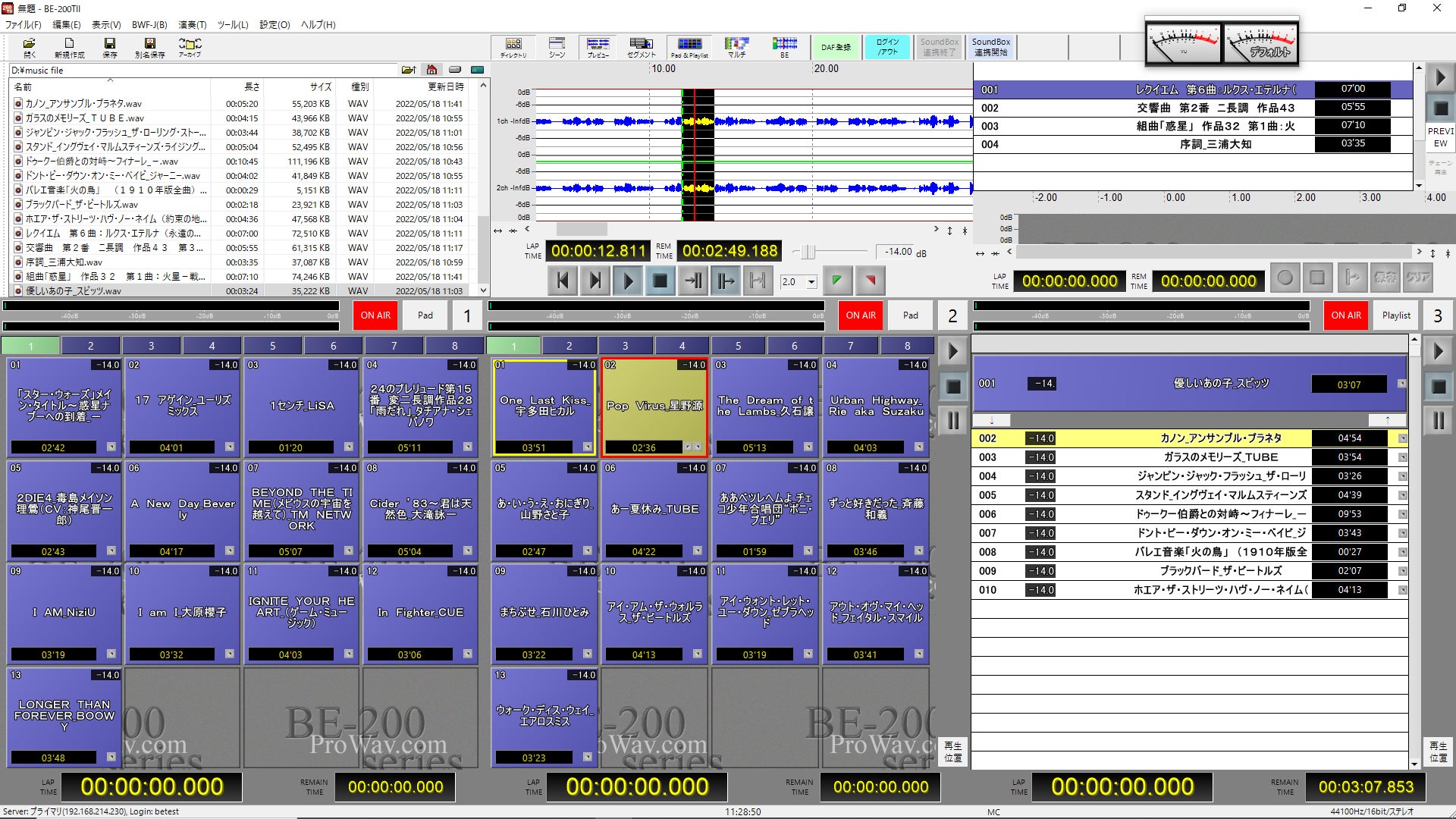This screenshot has width=1456, height=819.
Task: Select pad bank tab 5 in player 1
Action: point(273,346)
